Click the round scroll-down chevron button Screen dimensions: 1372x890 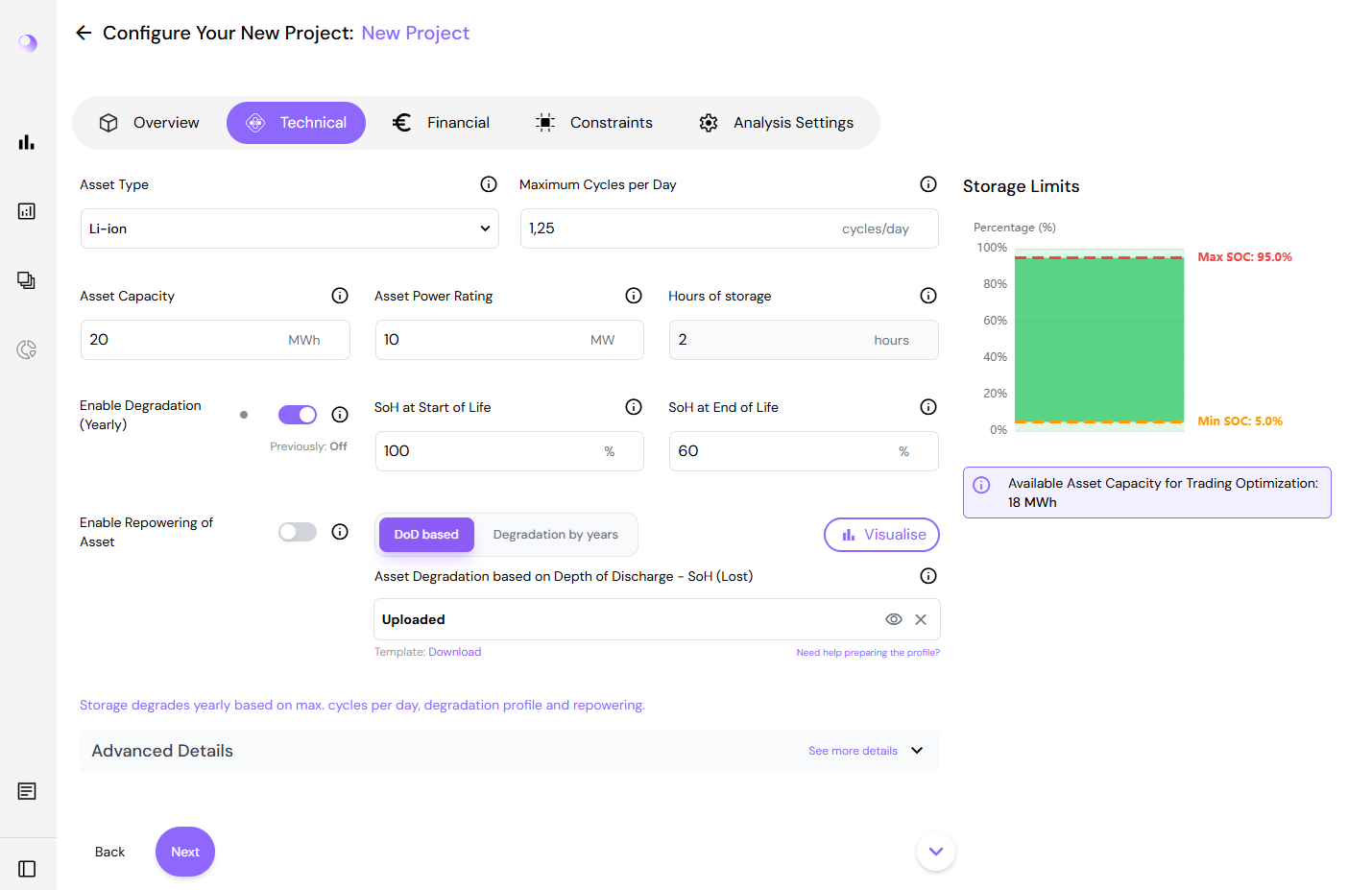pos(936,852)
